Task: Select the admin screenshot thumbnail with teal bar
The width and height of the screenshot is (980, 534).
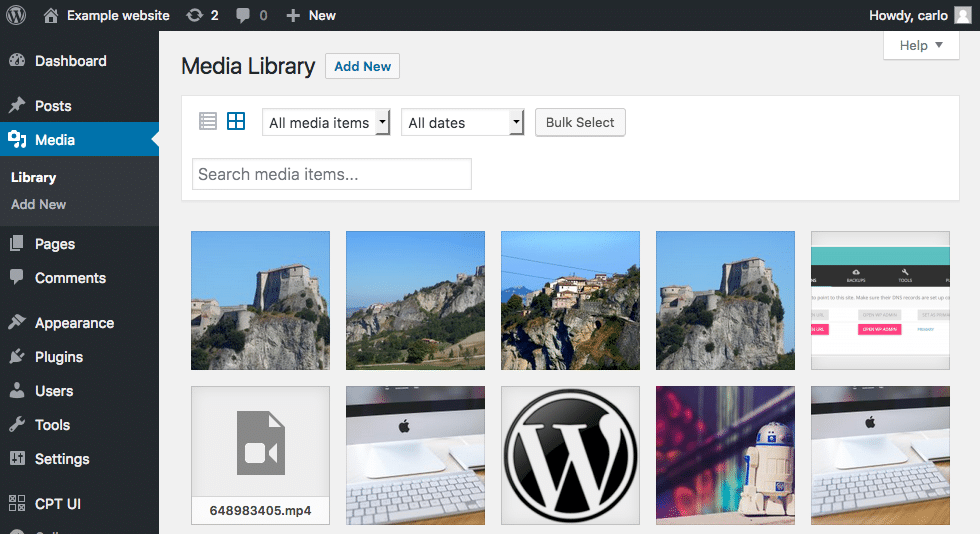Action: tap(881, 300)
